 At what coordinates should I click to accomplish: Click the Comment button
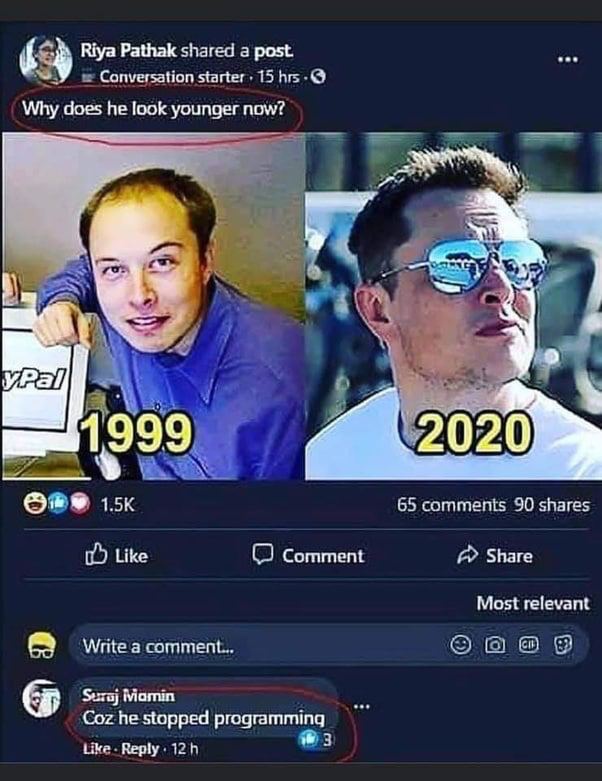point(308,555)
